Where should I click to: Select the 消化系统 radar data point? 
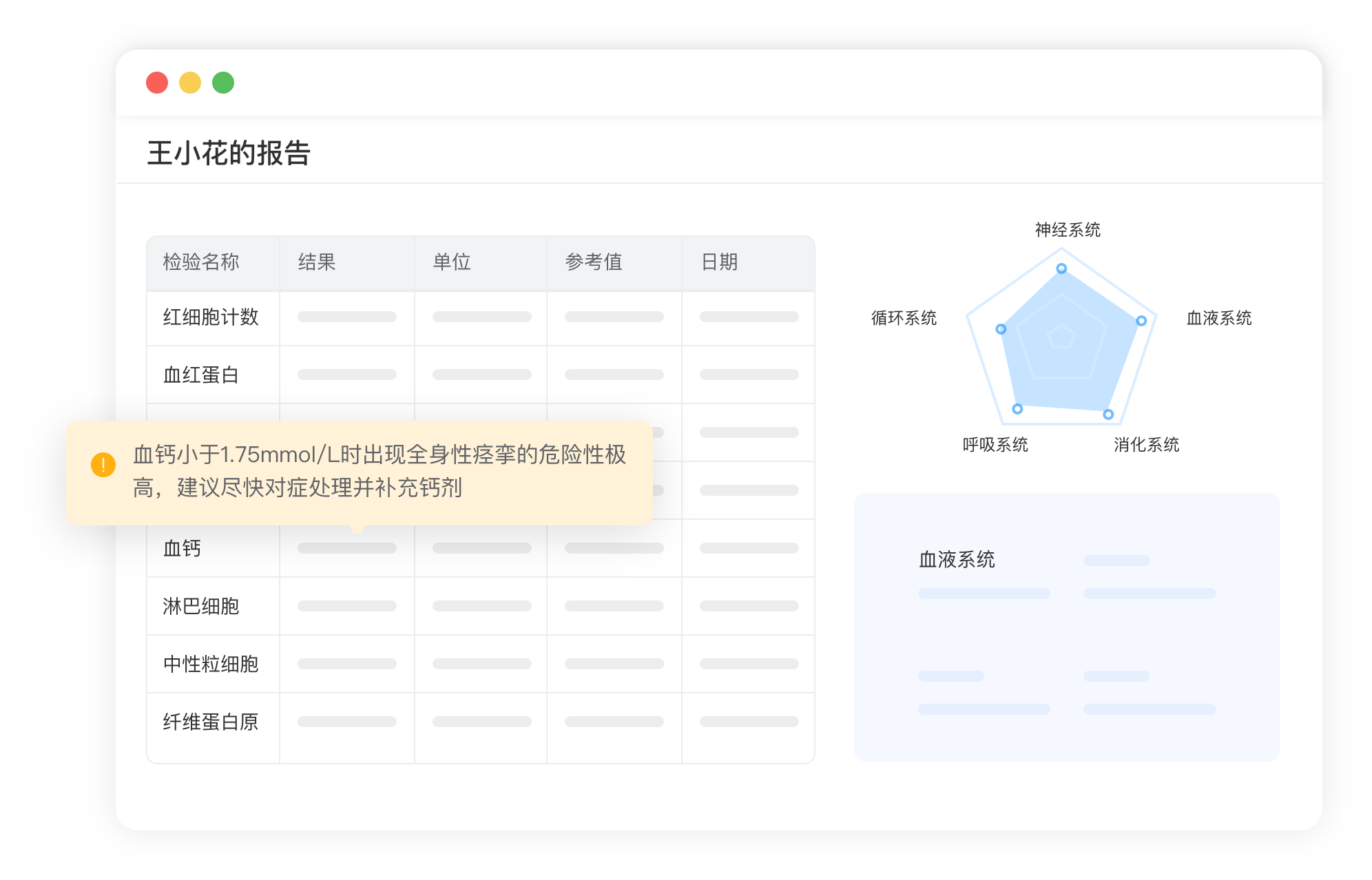pos(1108,415)
